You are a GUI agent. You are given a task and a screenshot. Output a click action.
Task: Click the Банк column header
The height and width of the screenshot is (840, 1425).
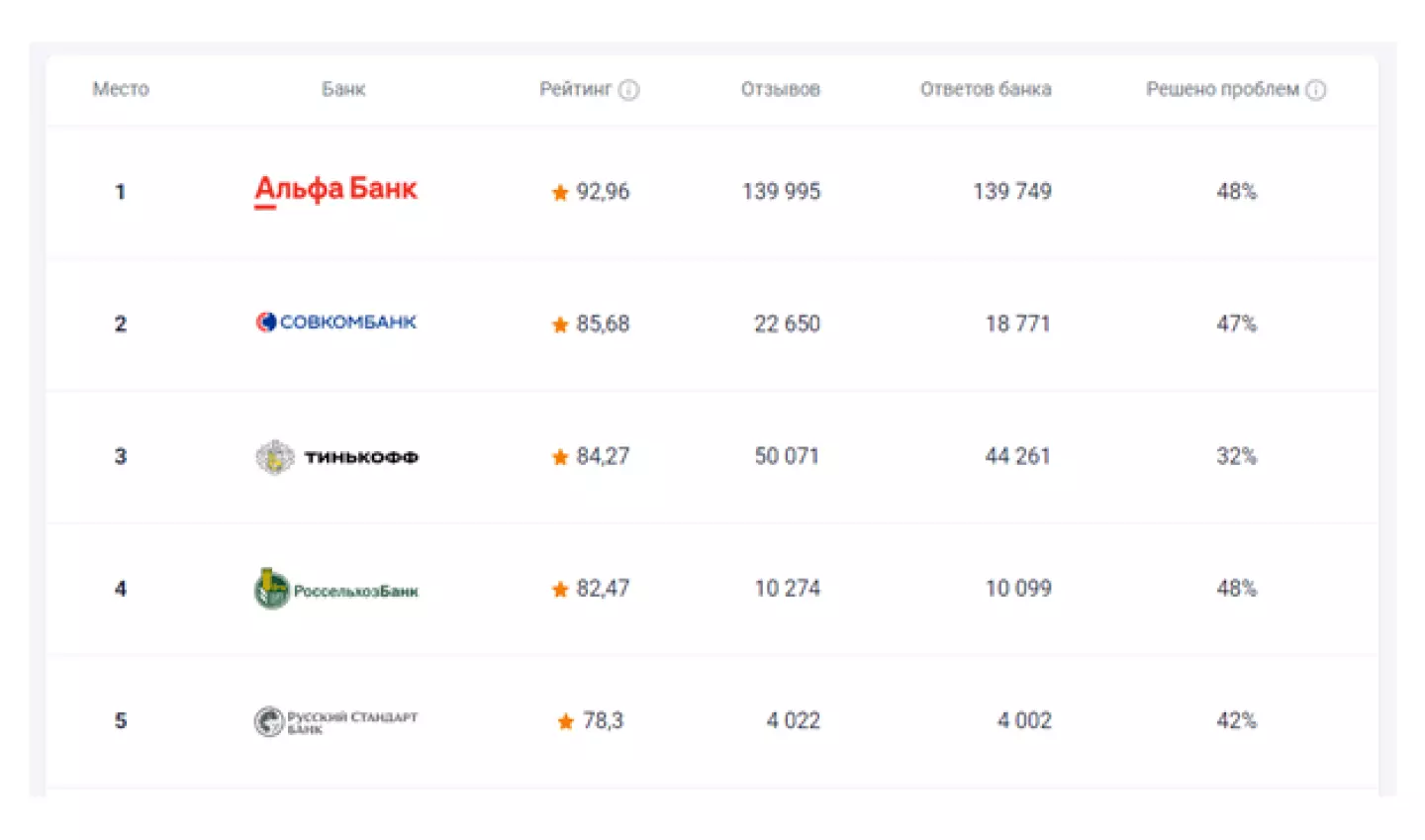point(343,89)
